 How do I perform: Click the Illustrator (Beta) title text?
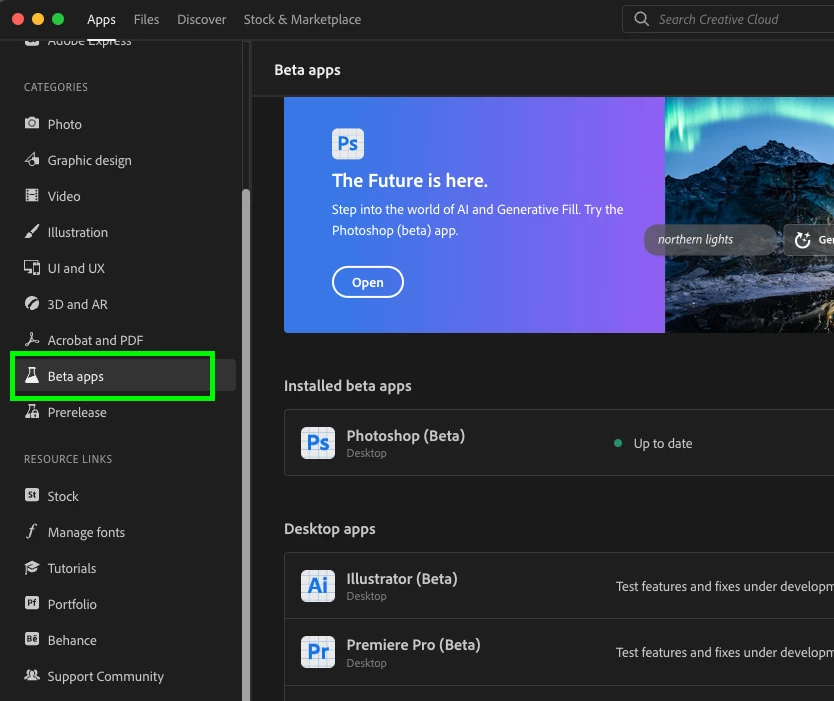(x=402, y=579)
